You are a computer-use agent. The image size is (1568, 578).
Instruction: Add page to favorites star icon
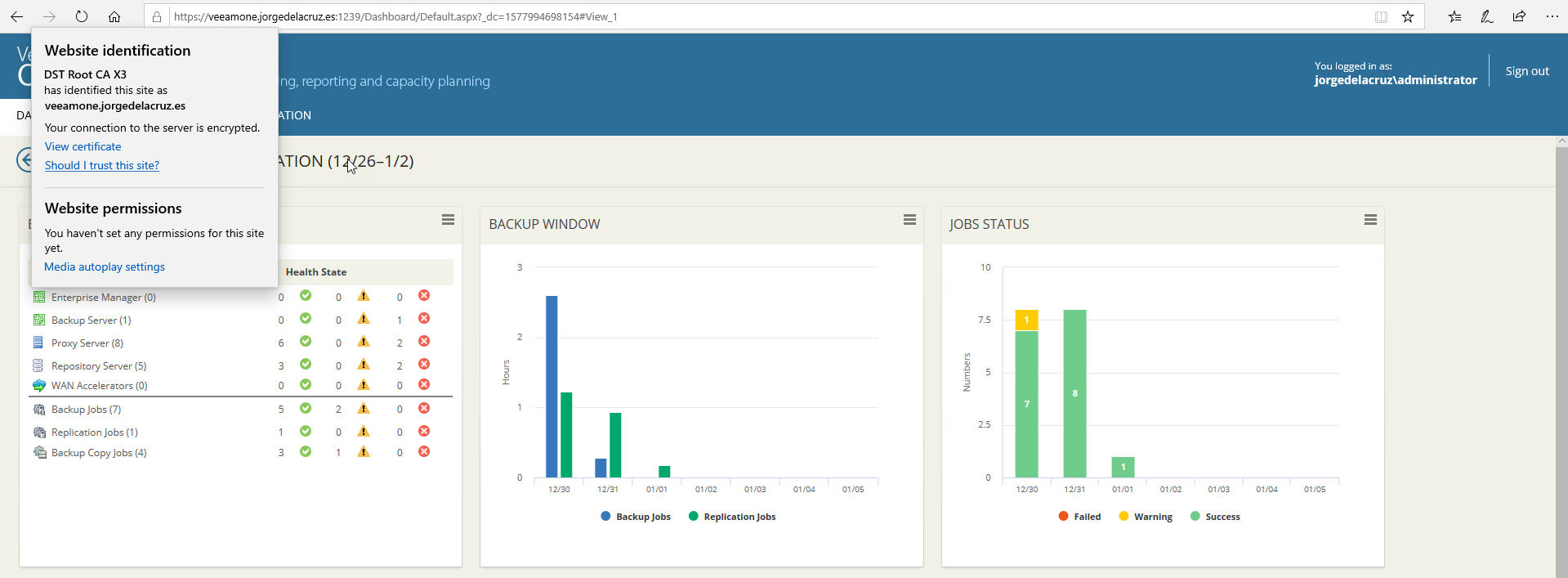(x=1408, y=16)
